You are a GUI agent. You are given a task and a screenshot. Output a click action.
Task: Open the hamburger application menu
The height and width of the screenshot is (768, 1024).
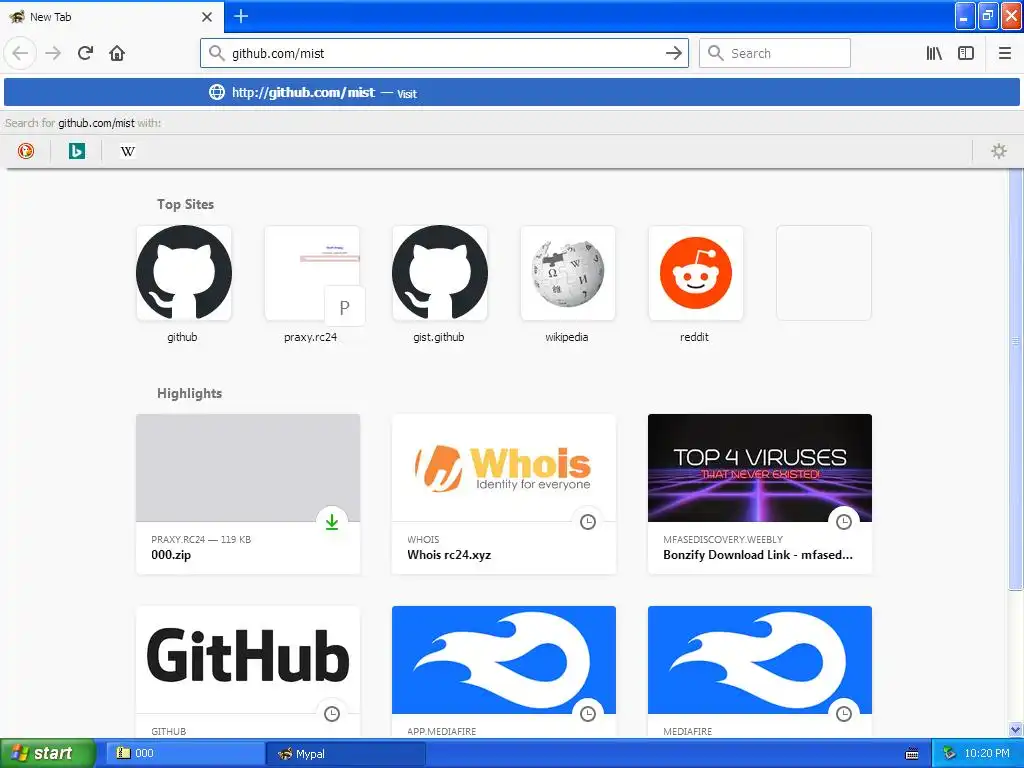click(x=1004, y=53)
